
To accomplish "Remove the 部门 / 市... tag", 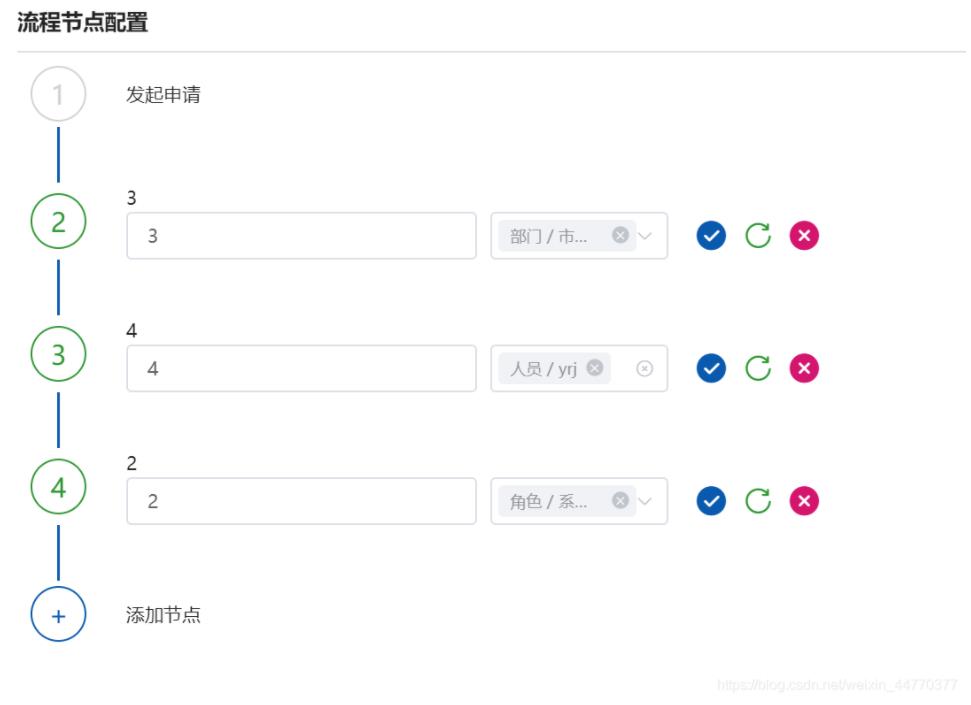I will click(620, 235).
